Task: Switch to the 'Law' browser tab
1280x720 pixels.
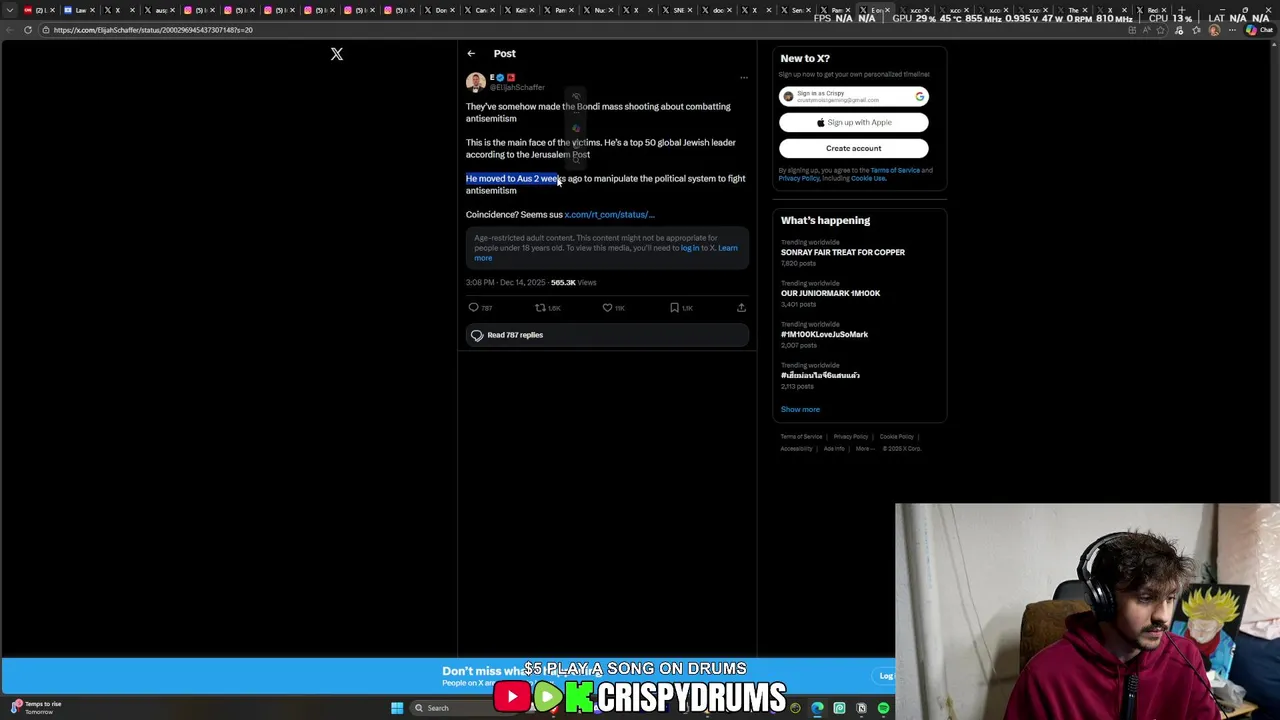Action: pos(82,10)
